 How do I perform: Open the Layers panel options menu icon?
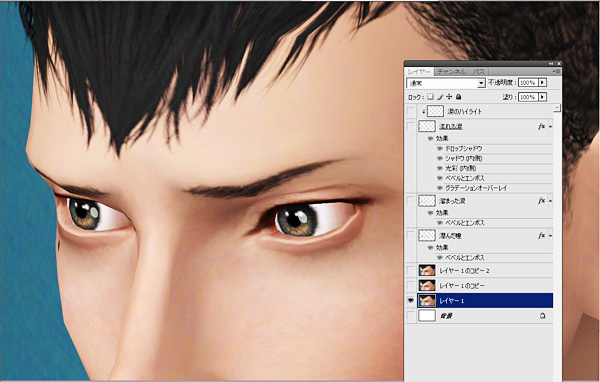[x=557, y=71]
